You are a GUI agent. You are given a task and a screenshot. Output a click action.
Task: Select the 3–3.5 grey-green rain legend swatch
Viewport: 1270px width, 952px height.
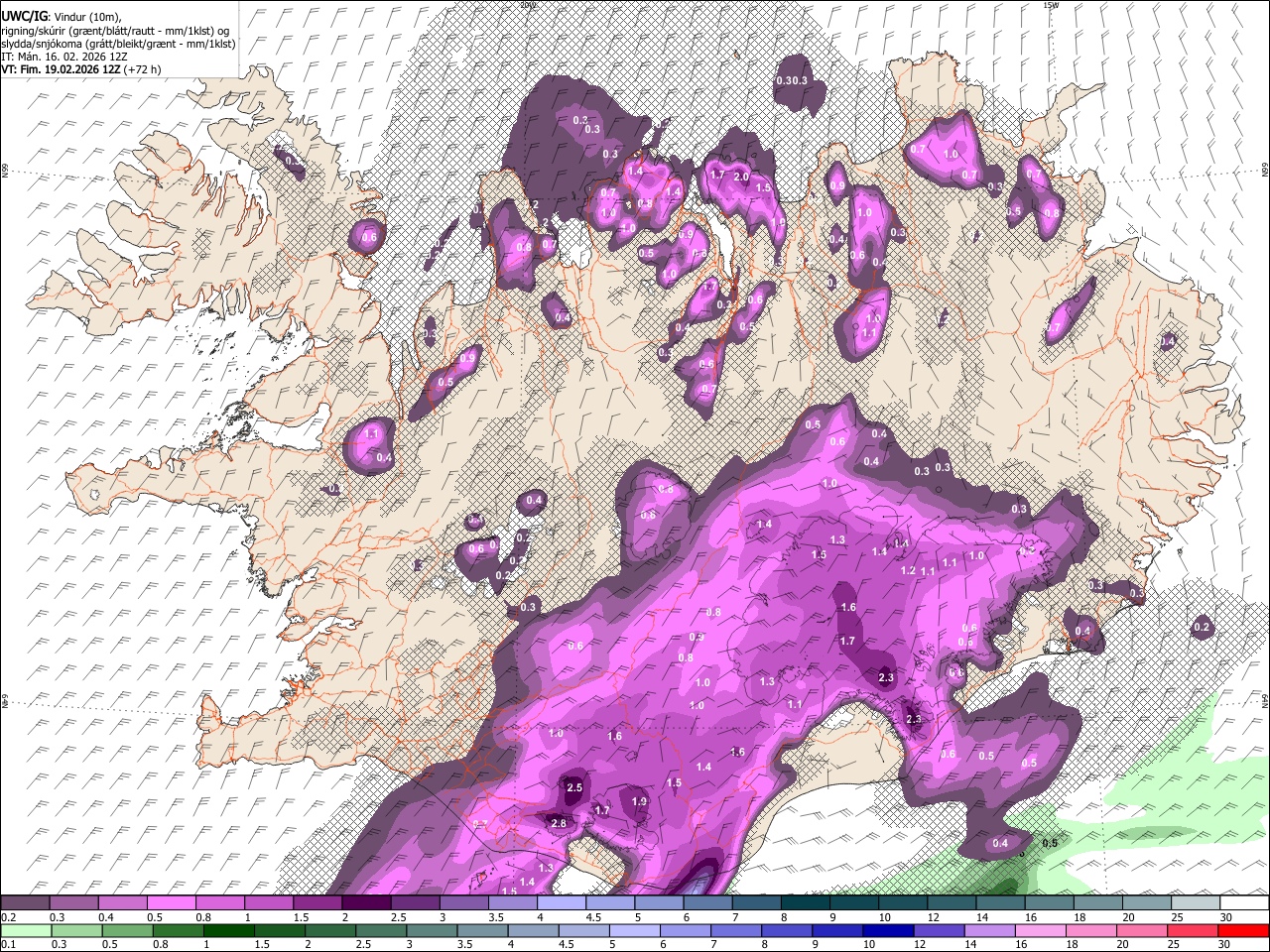(x=432, y=931)
